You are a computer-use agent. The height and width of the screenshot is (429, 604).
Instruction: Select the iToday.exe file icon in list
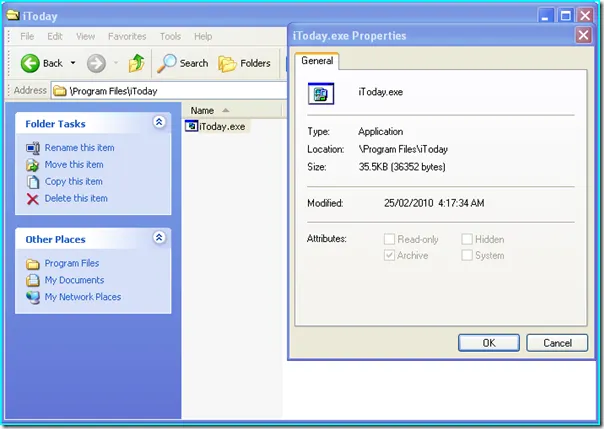click(x=191, y=126)
